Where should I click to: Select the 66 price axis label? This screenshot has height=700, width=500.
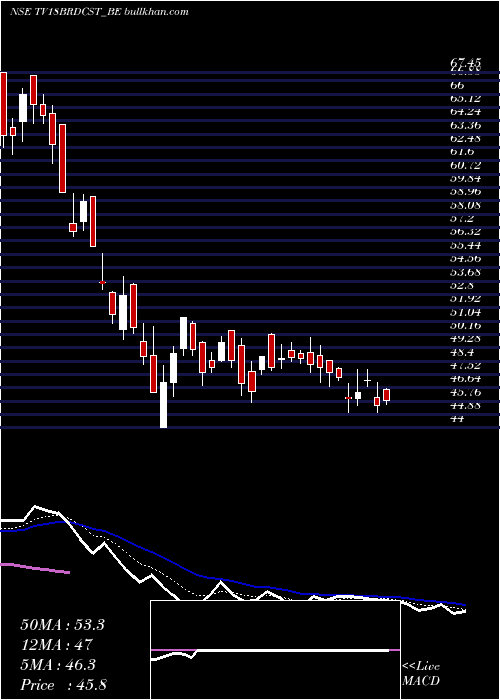[458, 84]
